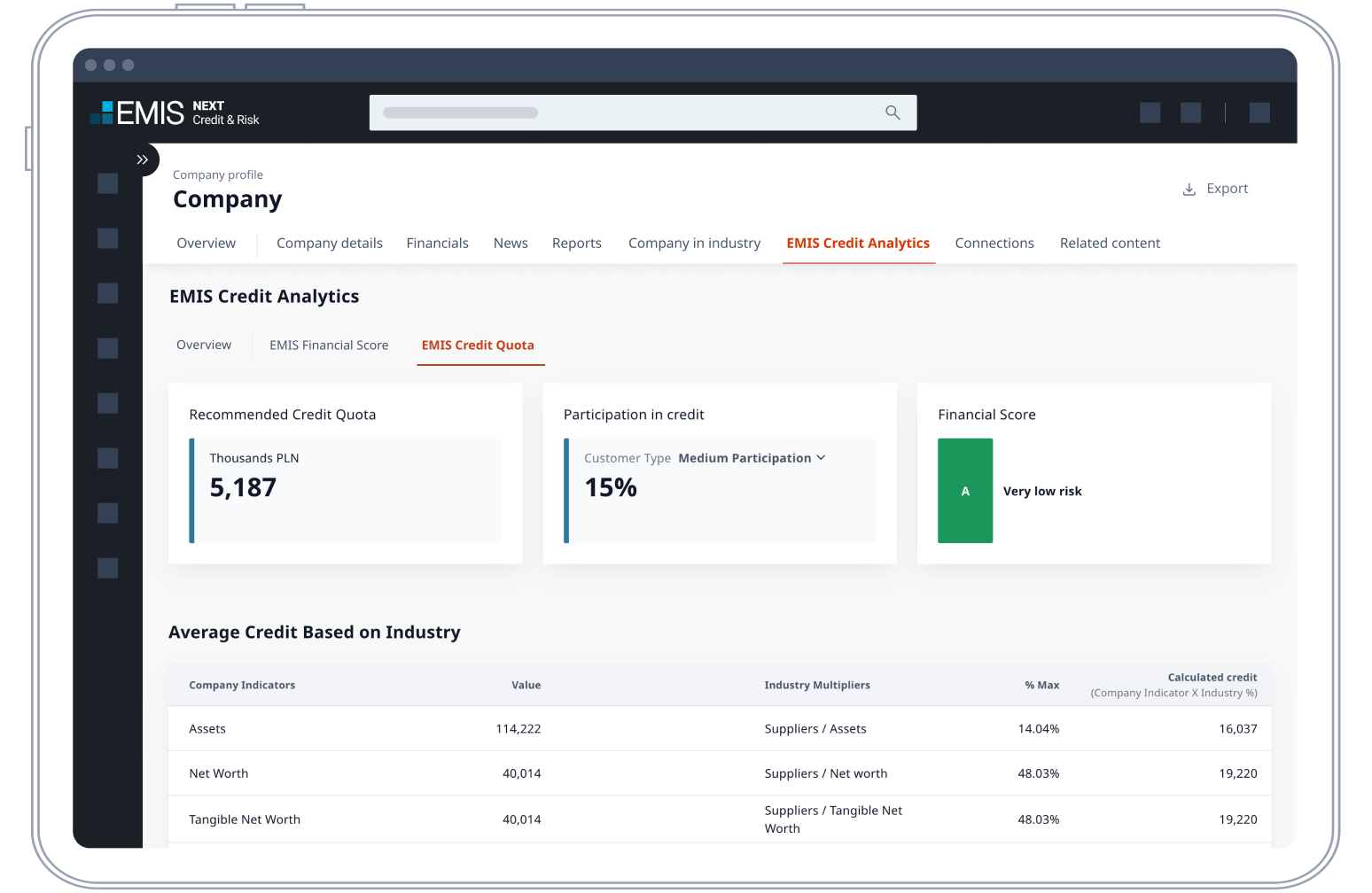This screenshot has width=1372, height=893.
Task: Go to the Connections tab
Action: pos(994,244)
